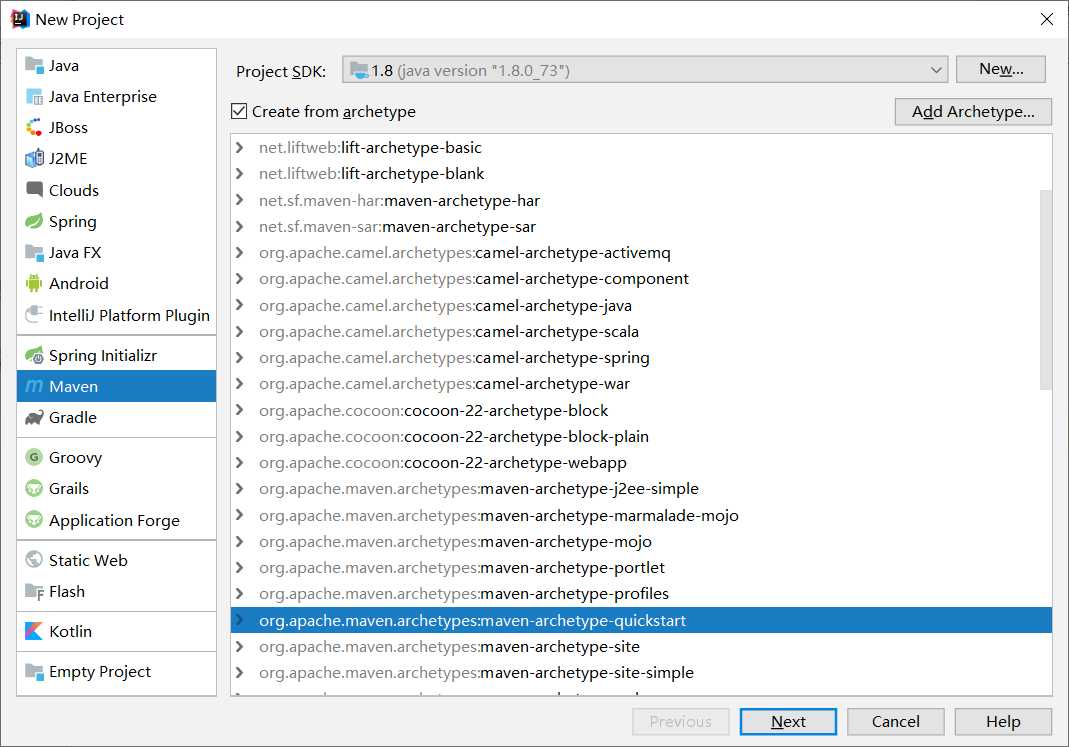Screen dimensions: 1069x747
Task: Click the Java Enterprise icon
Action: pyautogui.click(x=34, y=97)
